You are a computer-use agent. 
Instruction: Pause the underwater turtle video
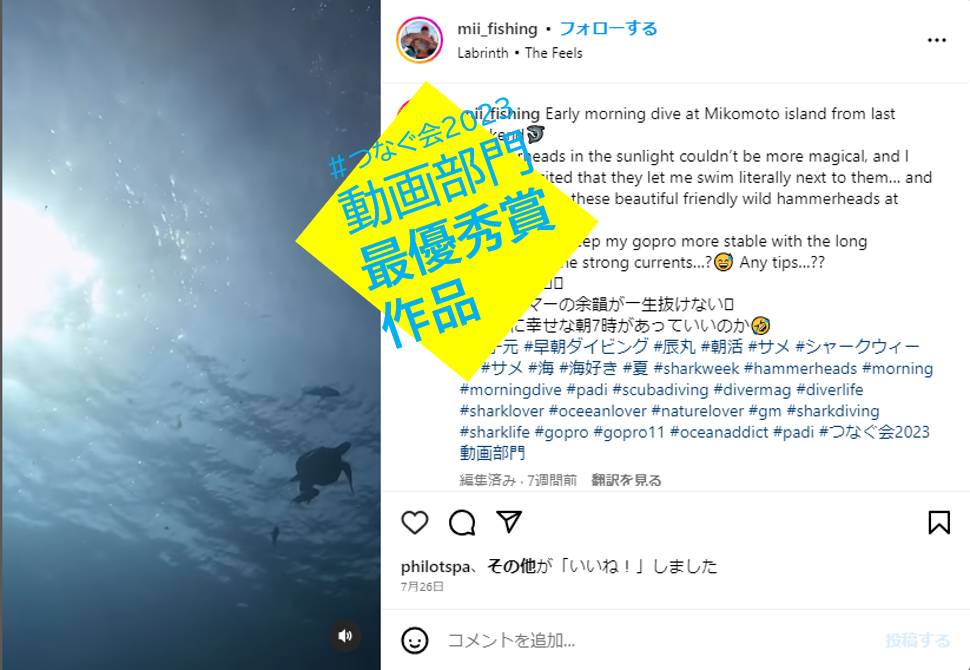[x=191, y=335]
